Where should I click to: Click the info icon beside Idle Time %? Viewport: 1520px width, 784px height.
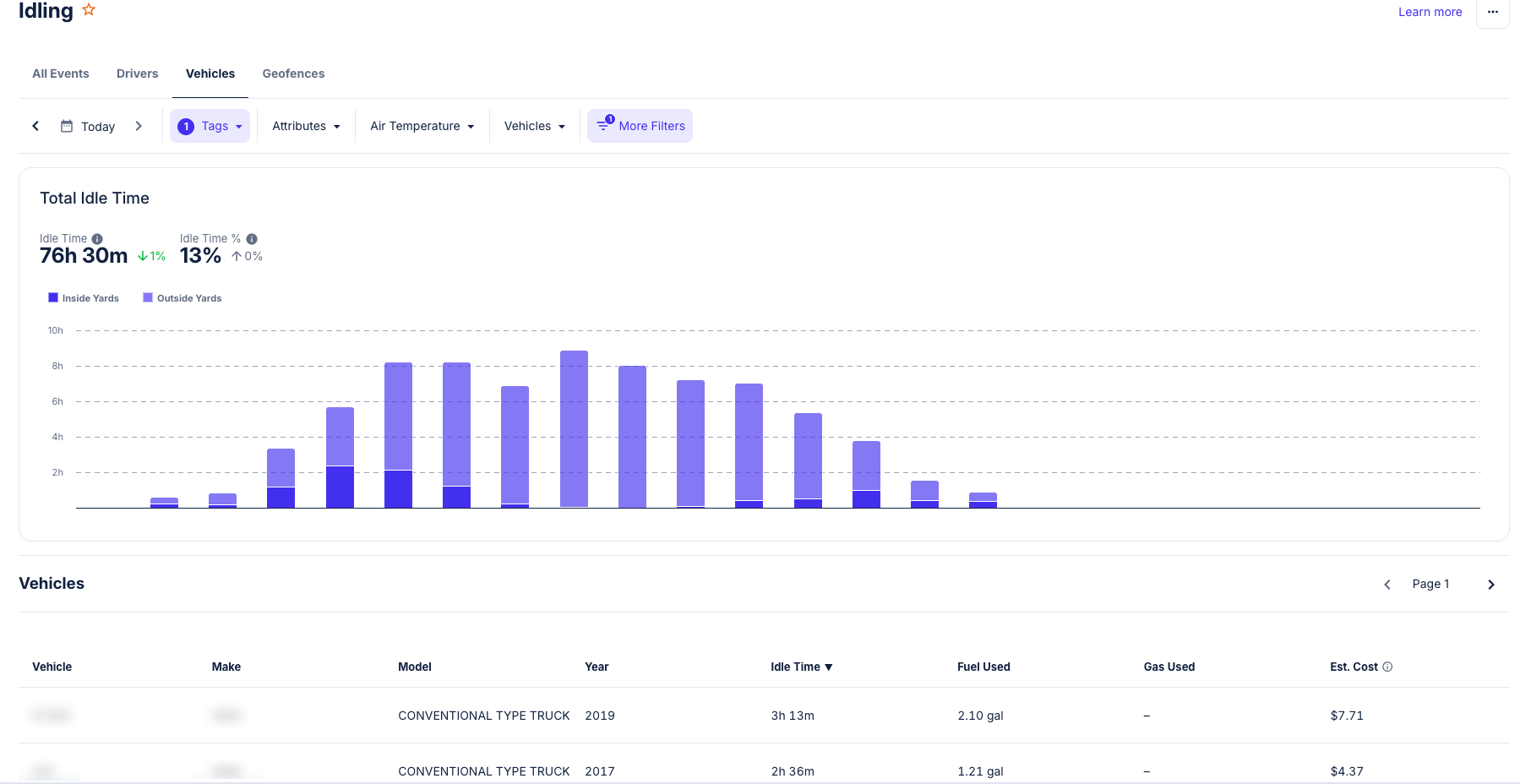point(251,238)
